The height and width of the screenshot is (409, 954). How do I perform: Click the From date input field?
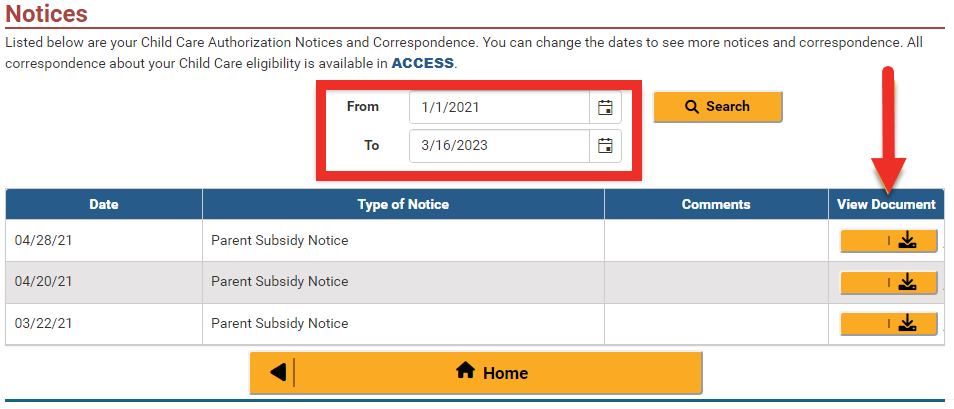click(x=498, y=107)
